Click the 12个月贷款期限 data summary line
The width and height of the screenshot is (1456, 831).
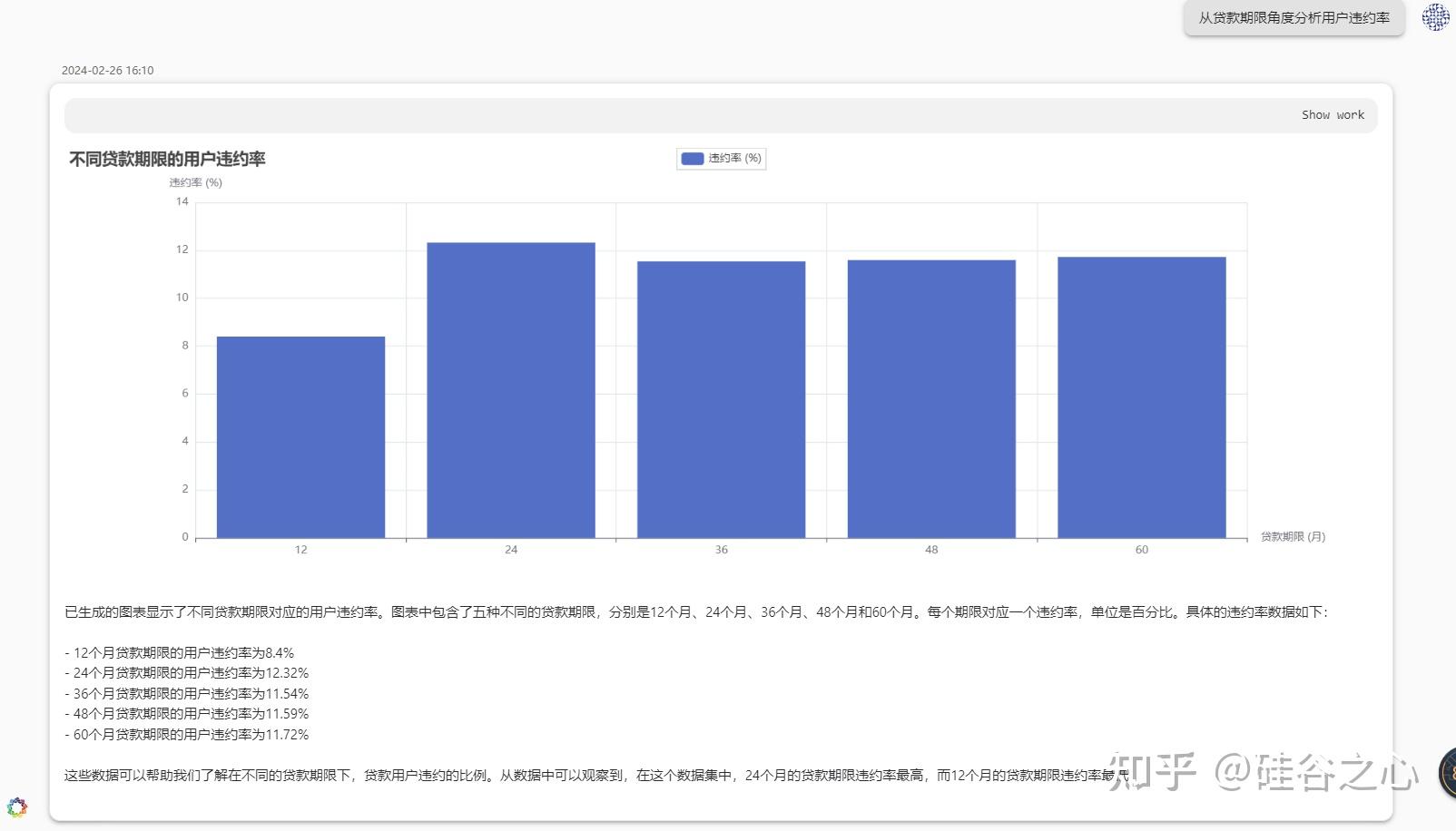[180, 652]
